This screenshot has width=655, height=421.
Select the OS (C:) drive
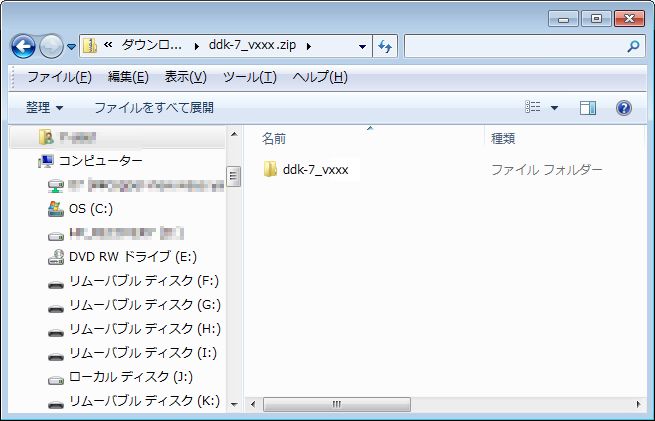click(91, 209)
